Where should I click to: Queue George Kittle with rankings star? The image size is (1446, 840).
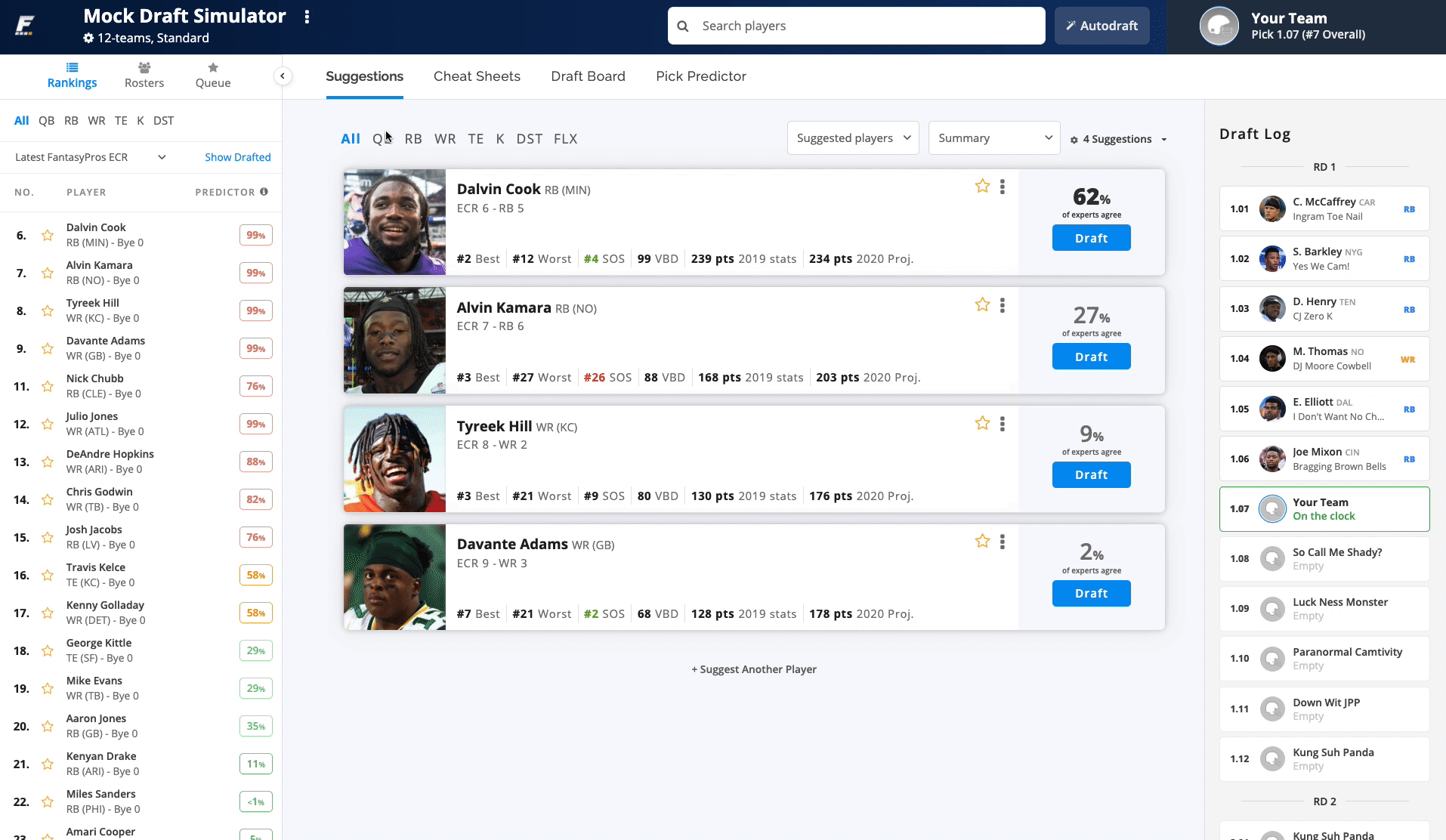point(47,650)
